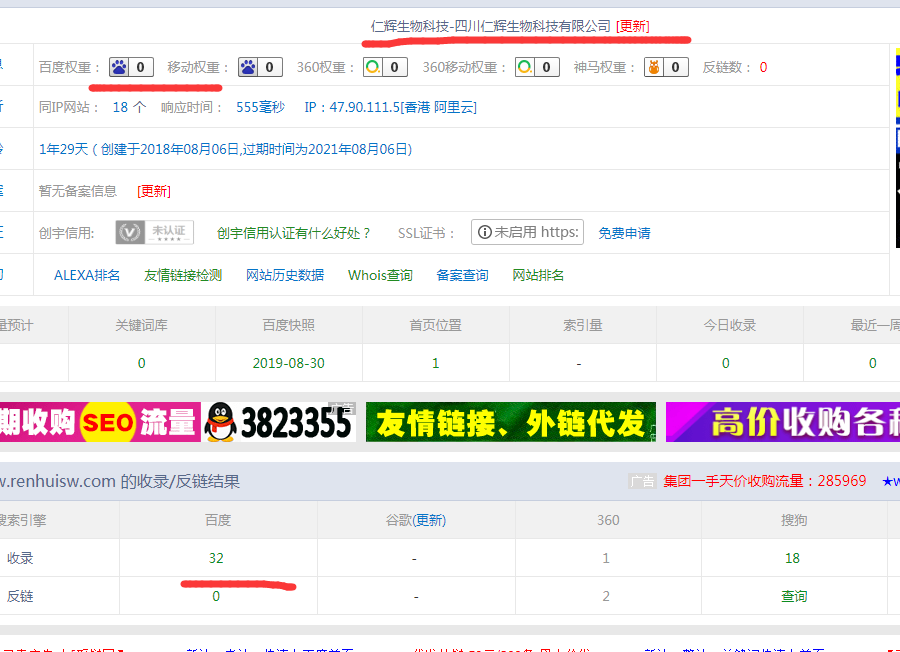Viewport: 900px width, 652px height.
Task: Click the green 友情链接、外链代发 banner
Action: coord(511,422)
